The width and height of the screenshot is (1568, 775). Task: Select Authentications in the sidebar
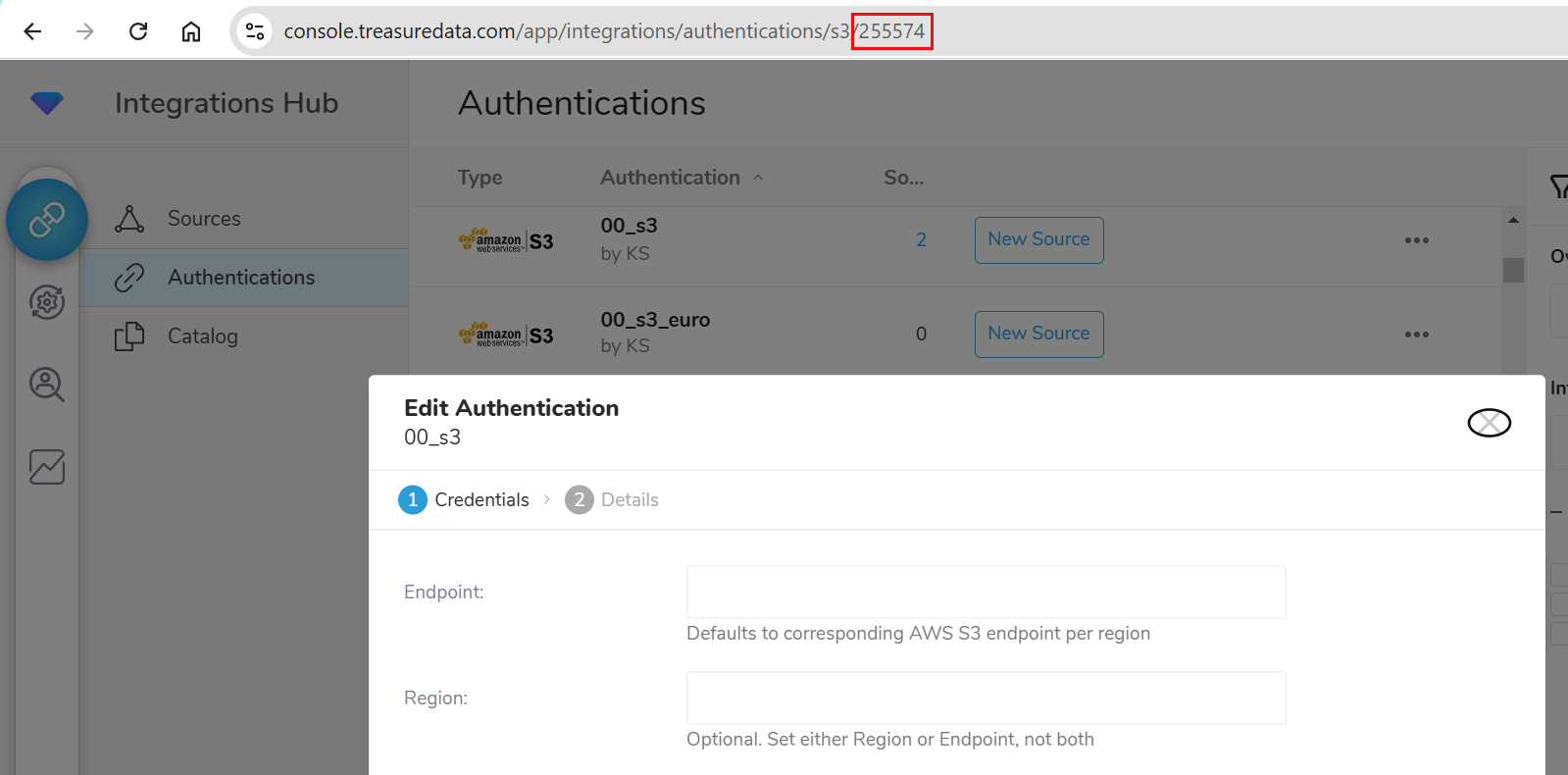[241, 278]
